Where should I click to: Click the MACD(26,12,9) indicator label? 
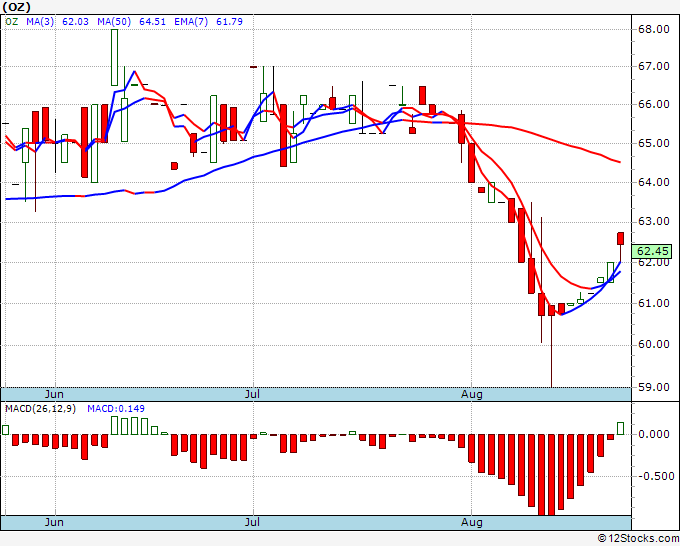pos(40,409)
